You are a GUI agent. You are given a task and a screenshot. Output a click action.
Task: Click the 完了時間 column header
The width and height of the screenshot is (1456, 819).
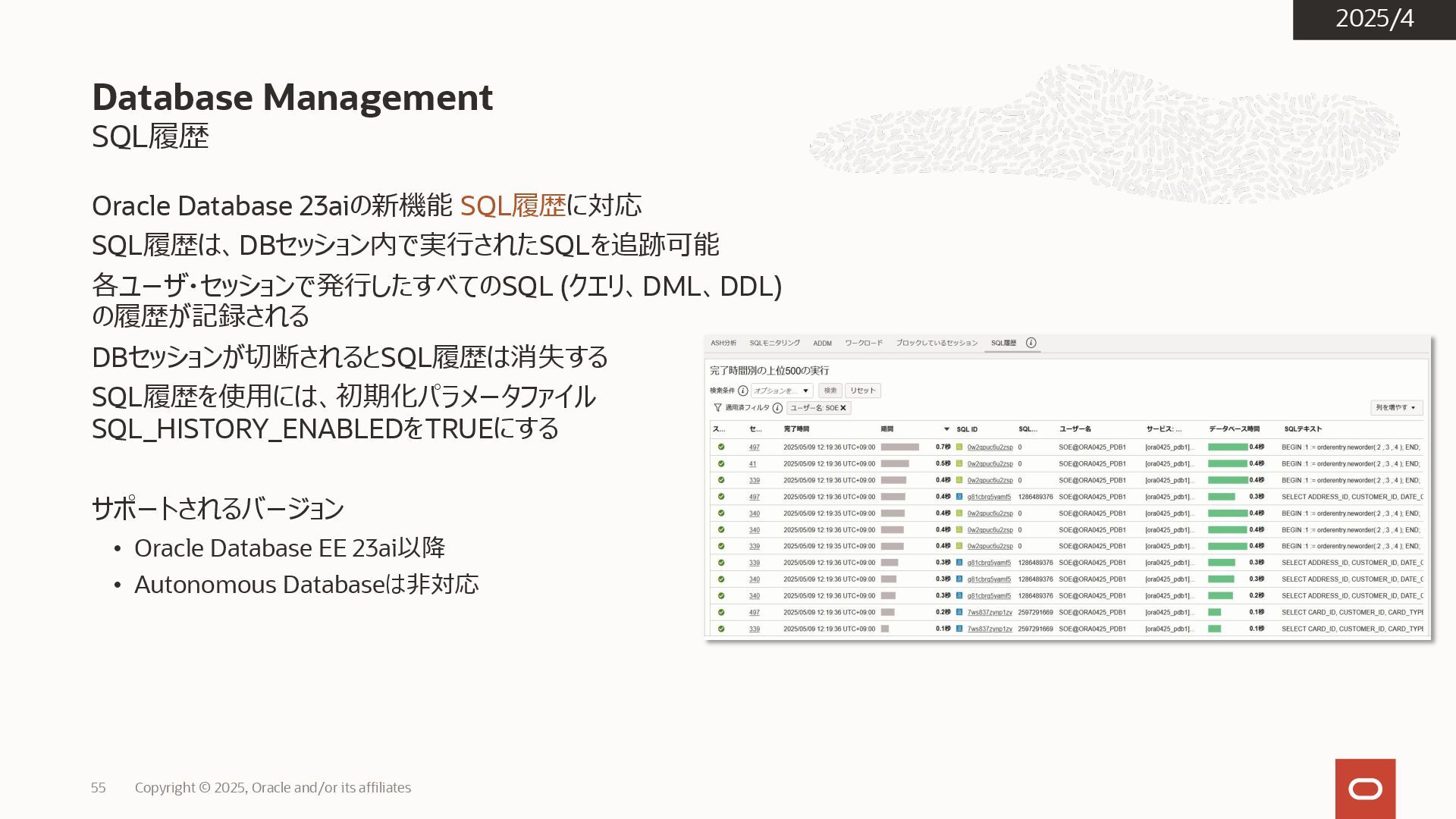796,429
